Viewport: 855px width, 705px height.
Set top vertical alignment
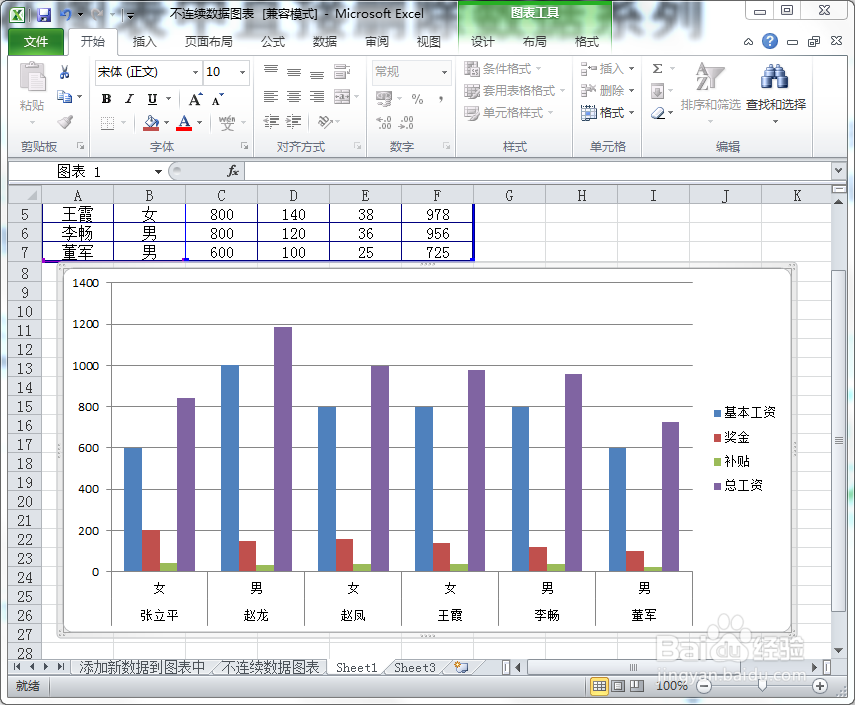271,71
